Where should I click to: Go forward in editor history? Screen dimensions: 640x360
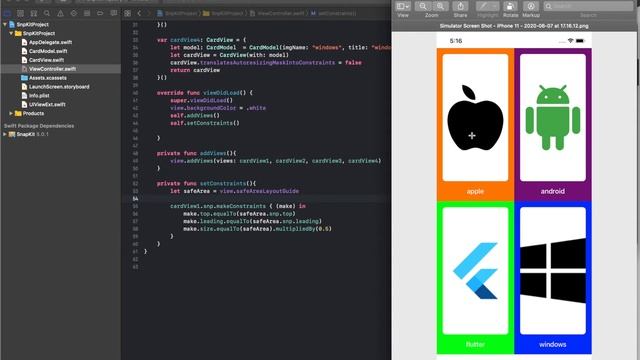(148, 13)
